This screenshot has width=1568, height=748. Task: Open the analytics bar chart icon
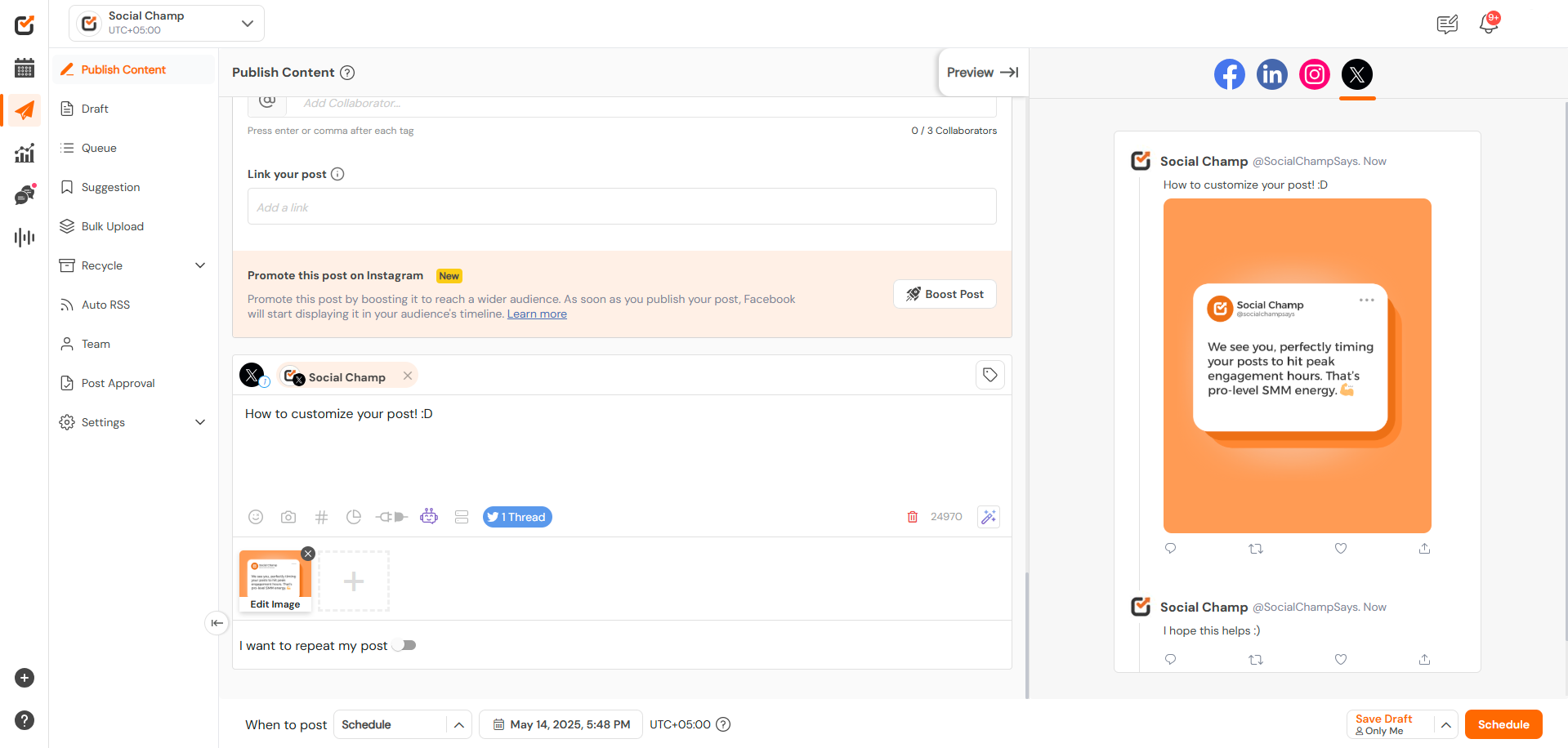click(25, 153)
